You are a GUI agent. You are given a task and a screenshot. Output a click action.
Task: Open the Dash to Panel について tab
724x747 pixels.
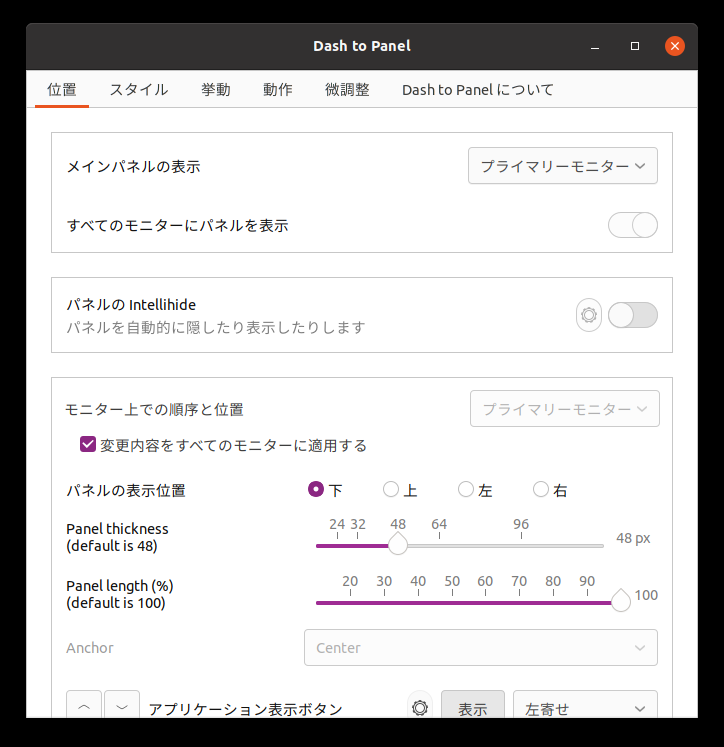coord(478,90)
